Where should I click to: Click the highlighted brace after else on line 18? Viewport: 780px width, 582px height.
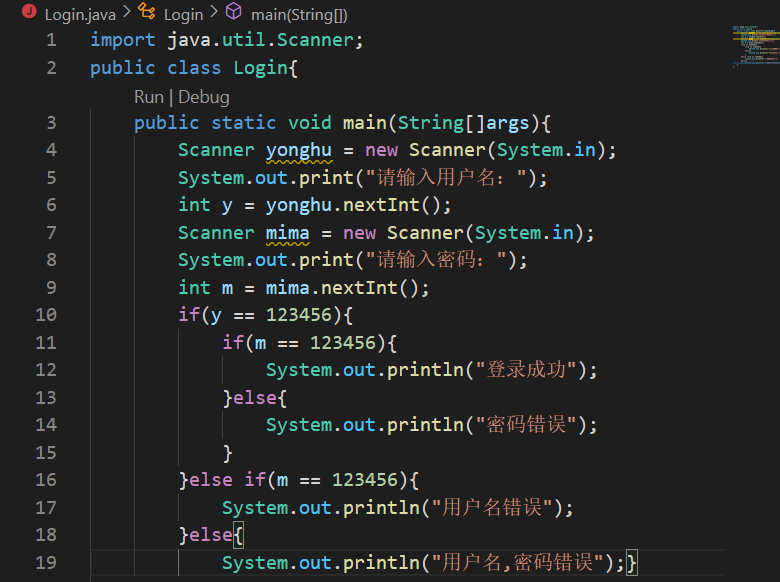238,535
